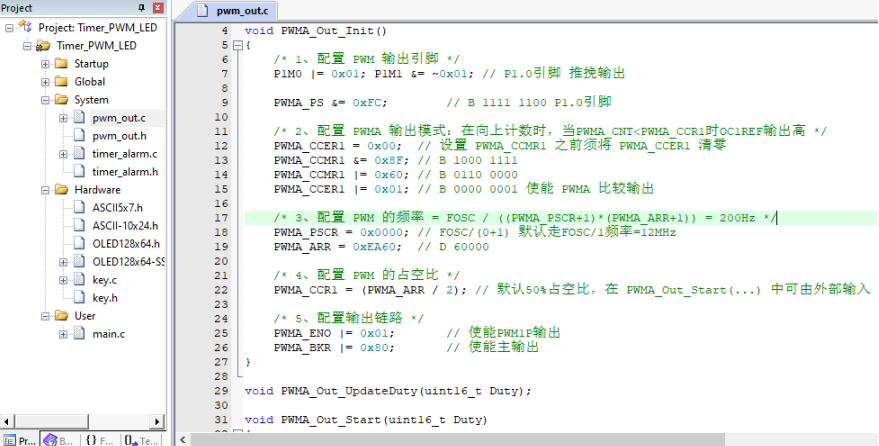Viewport: 879px width, 446px height.
Task: Click the document icon on pwm_out.c editor tab
Action: click(x=203, y=11)
